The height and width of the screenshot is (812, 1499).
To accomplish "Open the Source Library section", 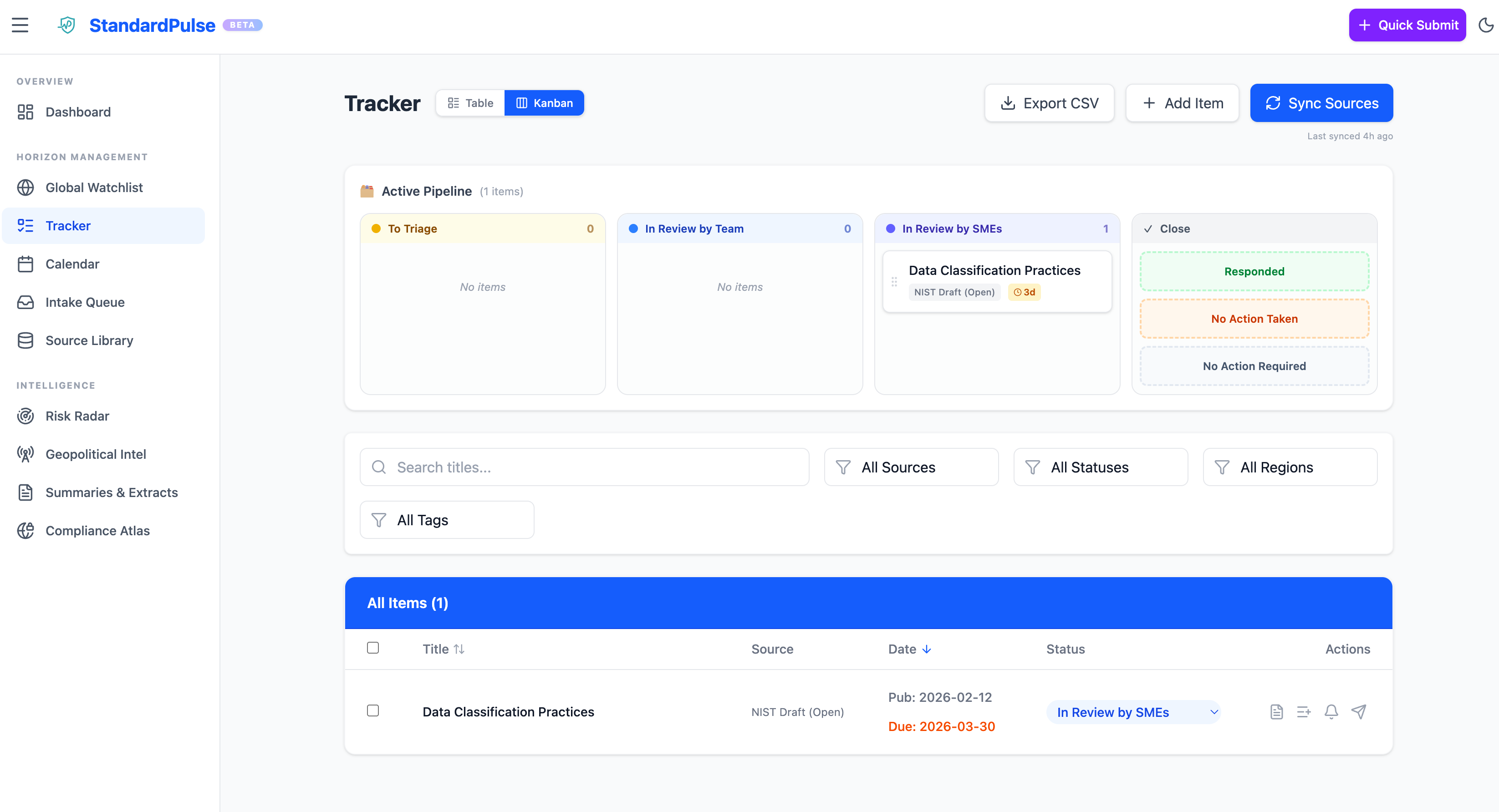I will point(89,340).
